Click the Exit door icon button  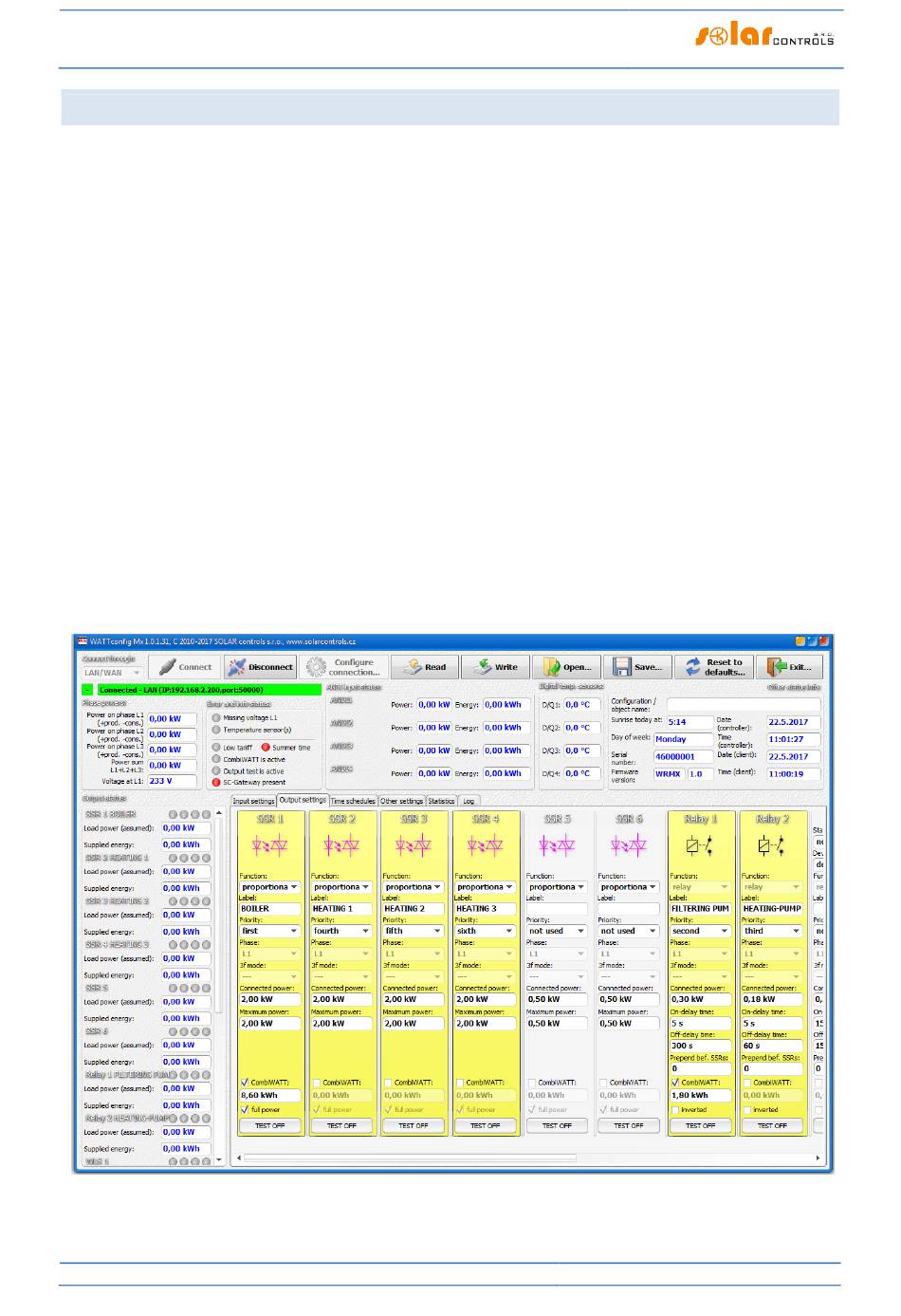tap(789, 667)
